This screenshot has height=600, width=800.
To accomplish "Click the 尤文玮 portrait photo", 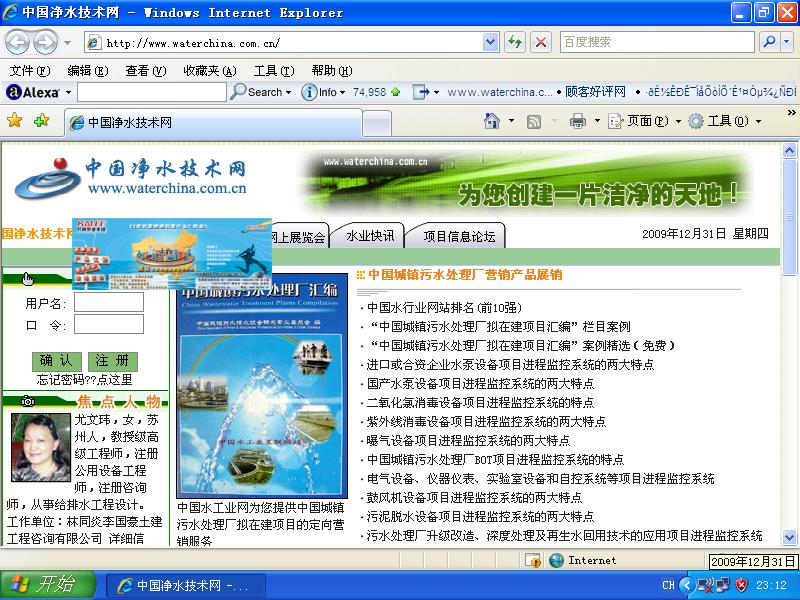I will point(41,447).
